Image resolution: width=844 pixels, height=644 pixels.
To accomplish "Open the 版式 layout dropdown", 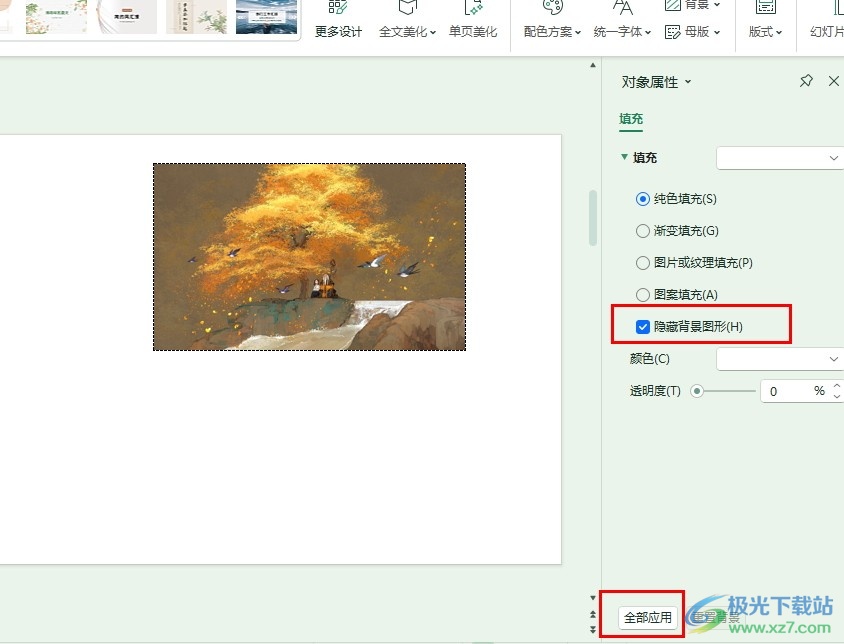I will click(765, 20).
